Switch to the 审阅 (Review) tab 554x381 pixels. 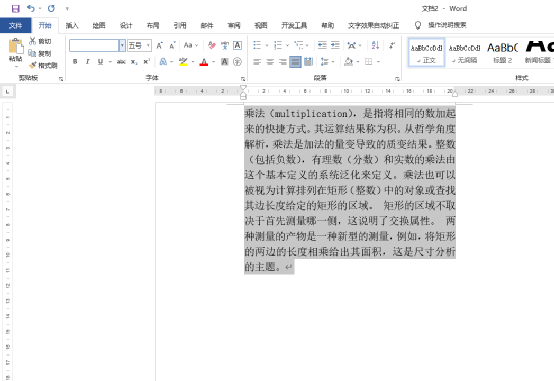point(234,25)
